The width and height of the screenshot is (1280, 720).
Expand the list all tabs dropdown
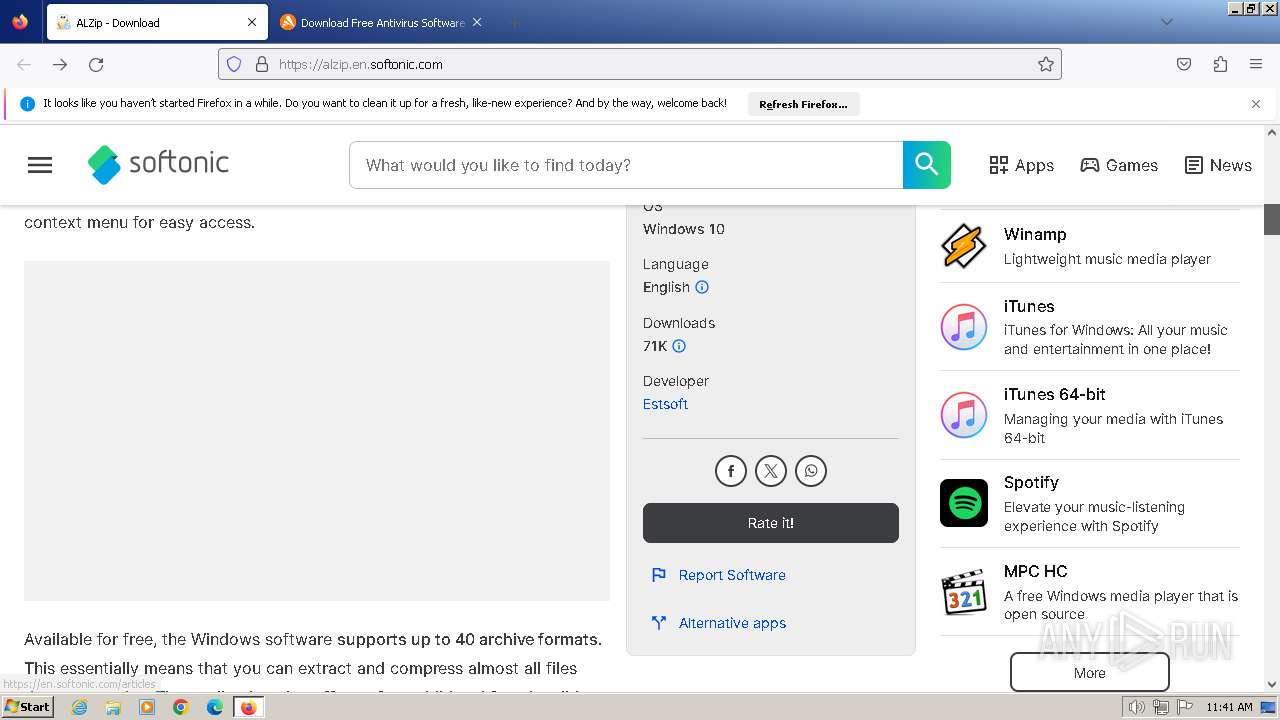pos(1166,22)
